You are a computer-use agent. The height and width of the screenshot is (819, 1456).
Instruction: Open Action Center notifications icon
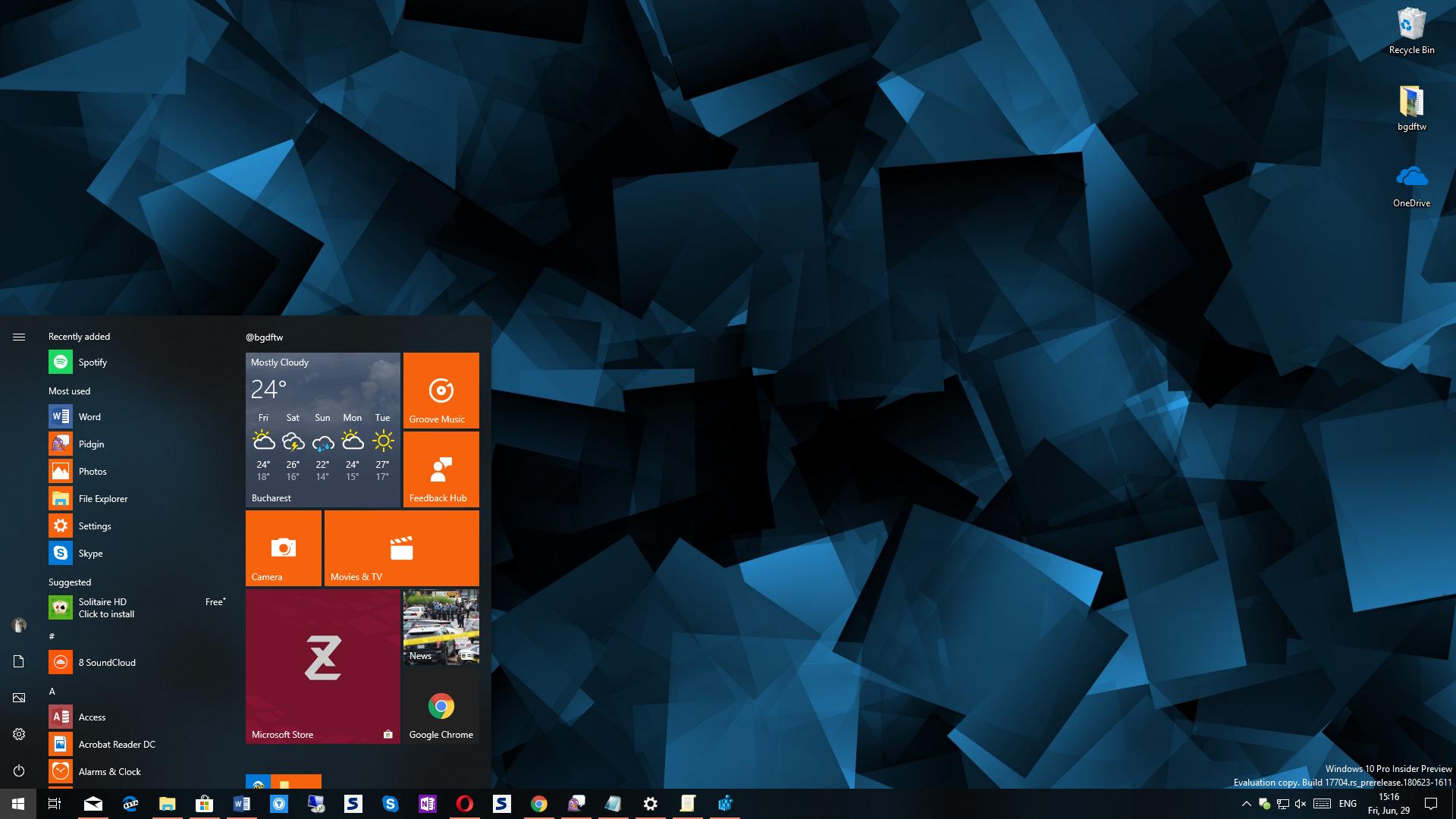point(1431,804)
